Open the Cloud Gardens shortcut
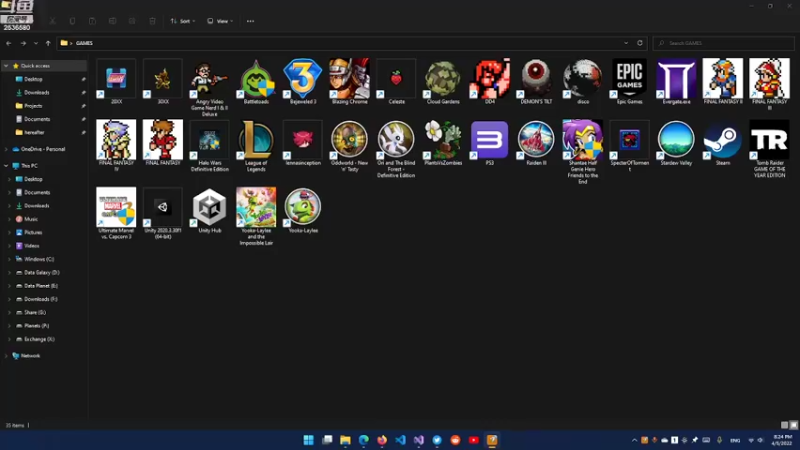The width and height of the screenshot is (800, 450). click(443, 82)
